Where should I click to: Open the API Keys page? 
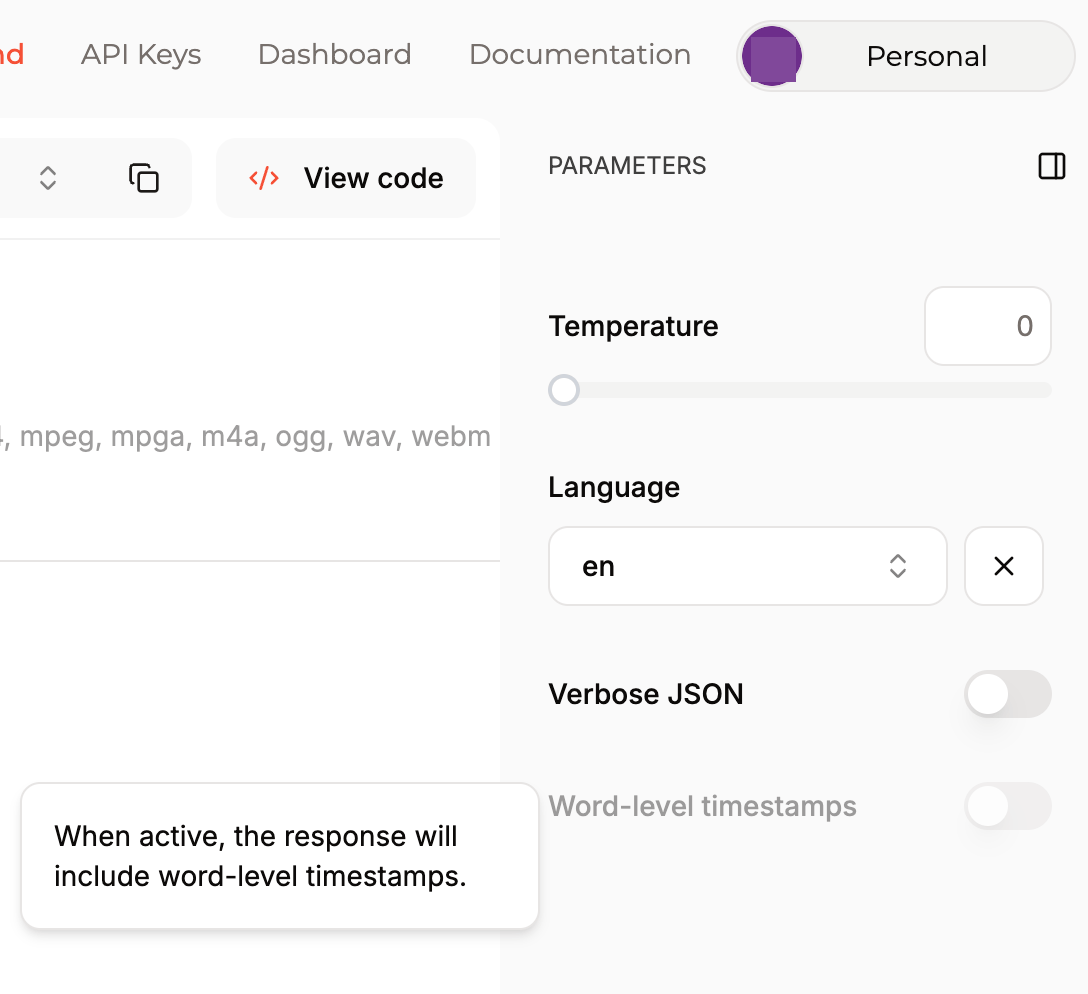(141, 54)
